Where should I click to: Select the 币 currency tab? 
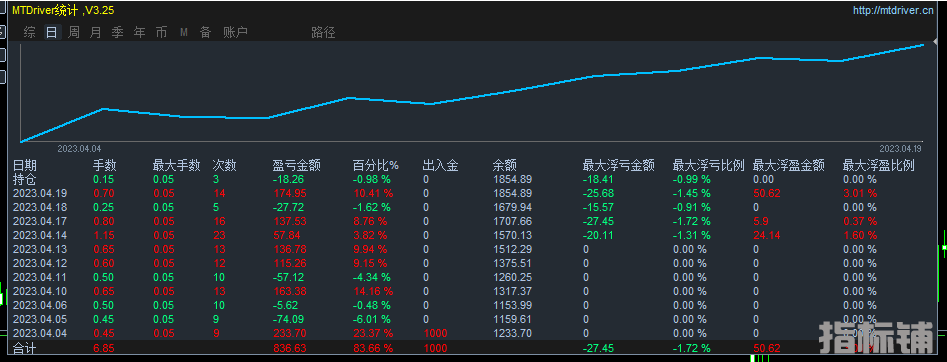[x=161, y=33]
